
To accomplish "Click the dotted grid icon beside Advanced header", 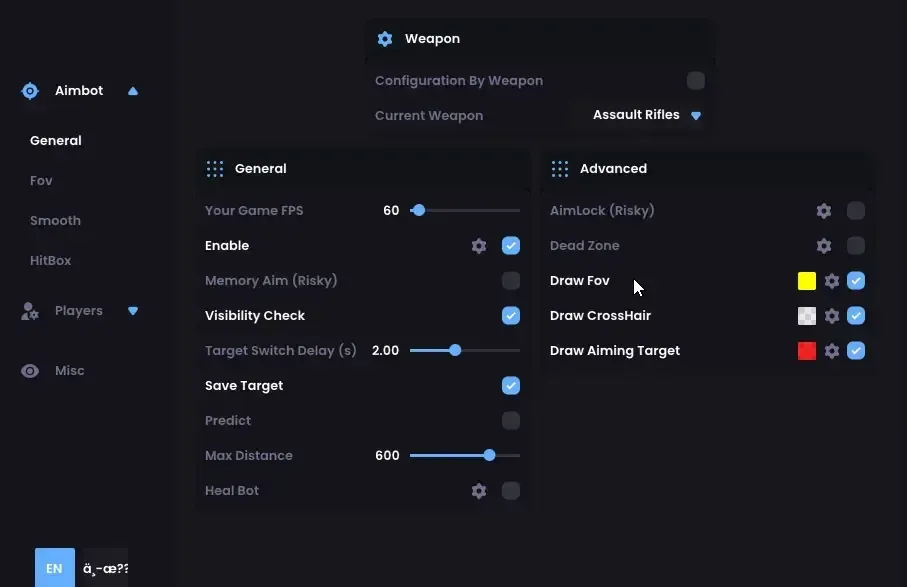I will pos(560,169).
